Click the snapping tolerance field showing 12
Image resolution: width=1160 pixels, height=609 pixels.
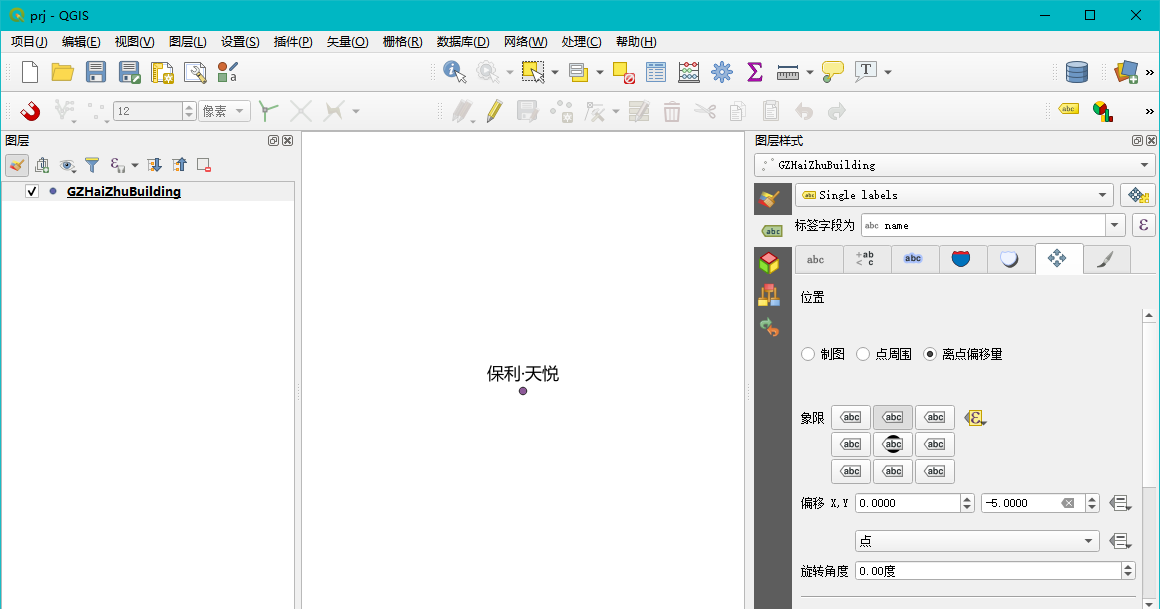click(x=148, y=111)
